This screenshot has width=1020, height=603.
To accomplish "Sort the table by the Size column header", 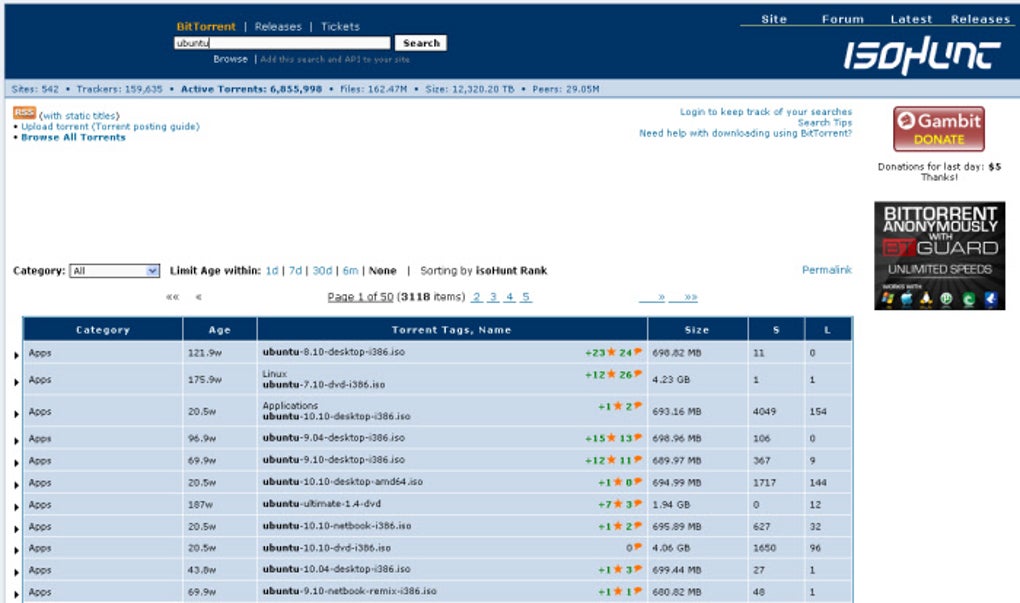I will [697, 330].
